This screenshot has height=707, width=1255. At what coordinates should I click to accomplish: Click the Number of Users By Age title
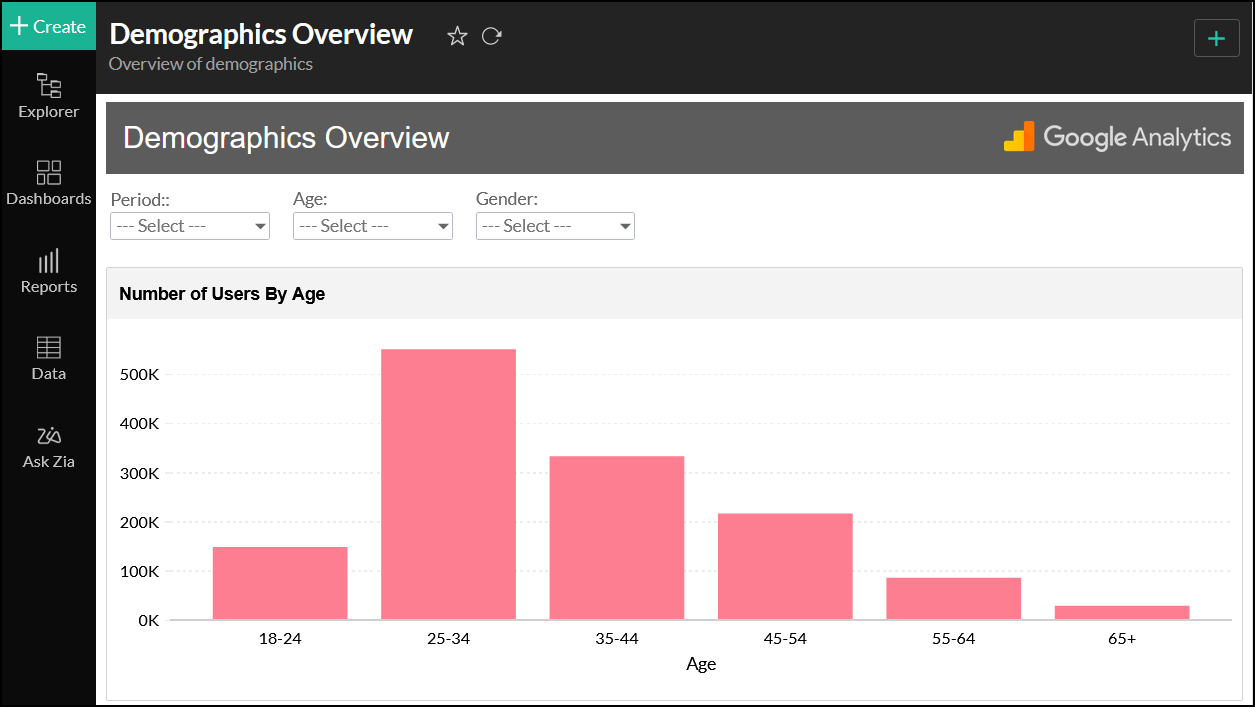coord(222,294)
